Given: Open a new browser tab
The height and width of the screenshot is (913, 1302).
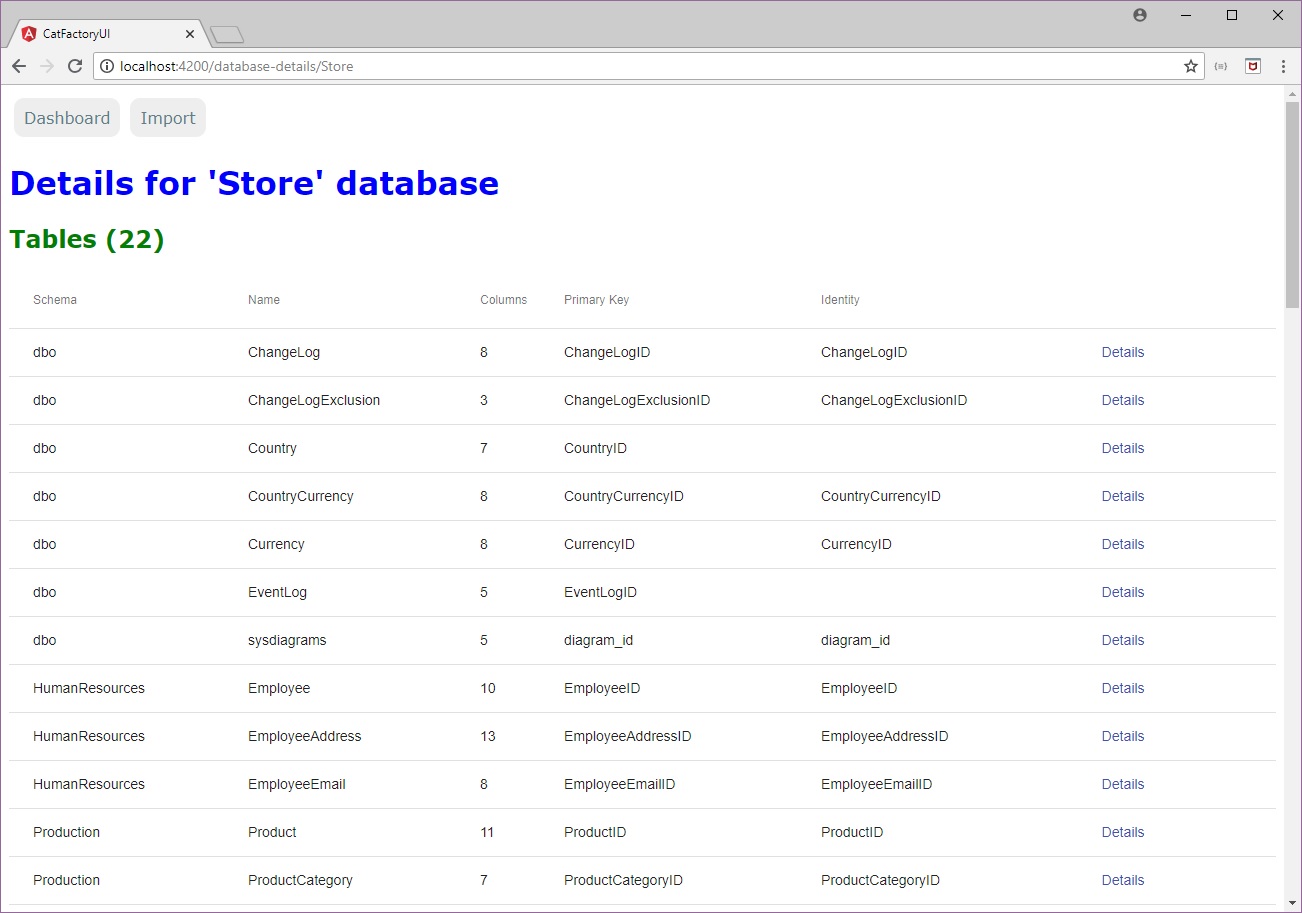Looking at the screenshot, I should coord(227,35).
